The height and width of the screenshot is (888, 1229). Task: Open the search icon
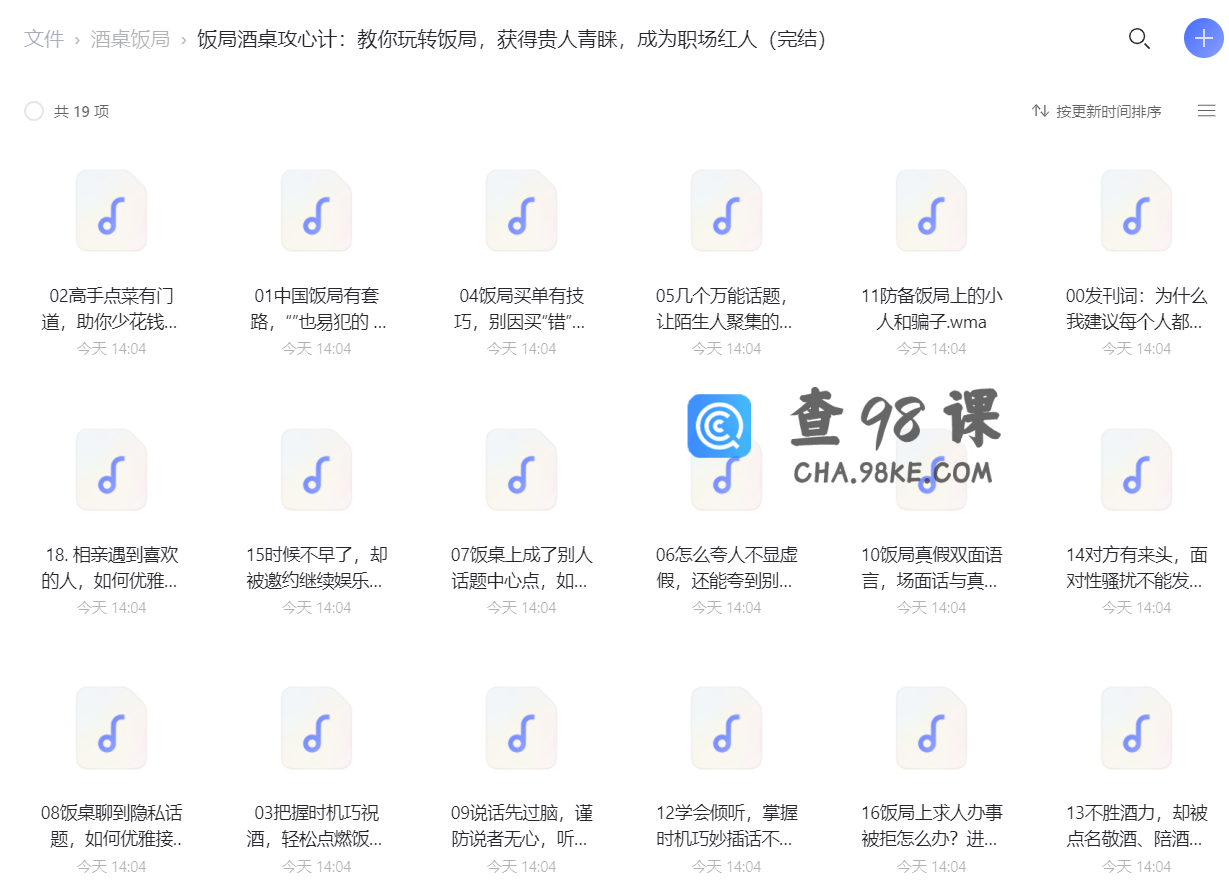[1139, 39]
